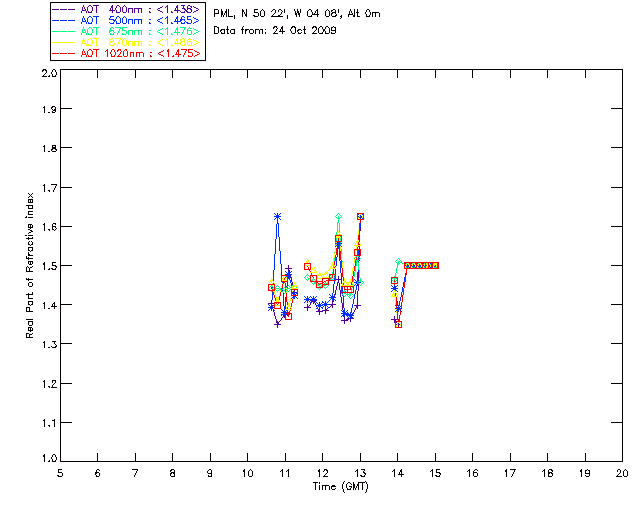
Task: Click the 1.4 tick label on y-axis
Action: [x=49, y=305]
